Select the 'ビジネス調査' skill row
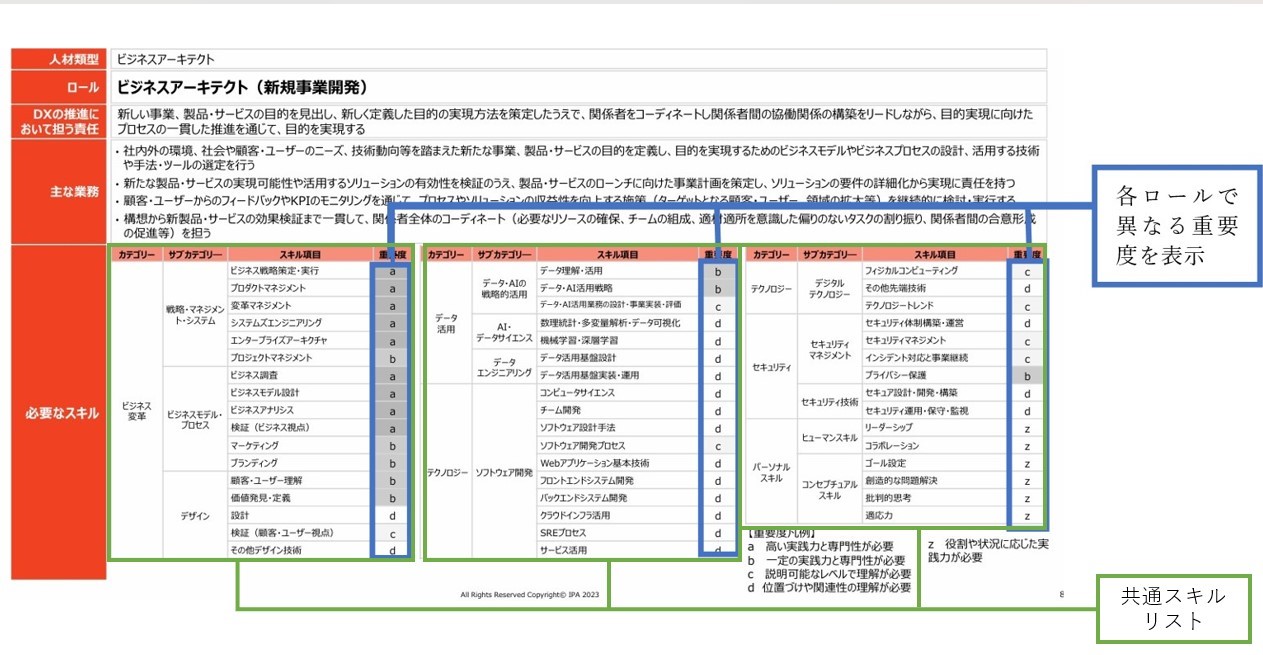The width and height of the screenshot is (1263, 655). [255, 376]
